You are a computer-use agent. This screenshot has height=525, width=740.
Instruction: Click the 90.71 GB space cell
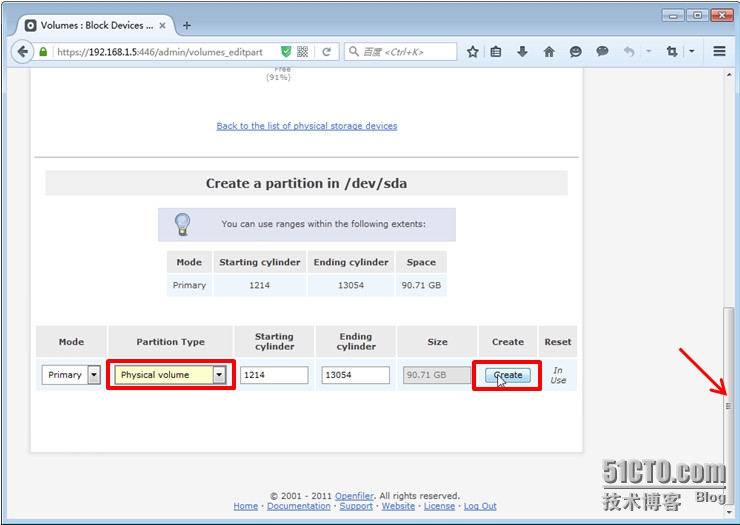click(421, 285)
